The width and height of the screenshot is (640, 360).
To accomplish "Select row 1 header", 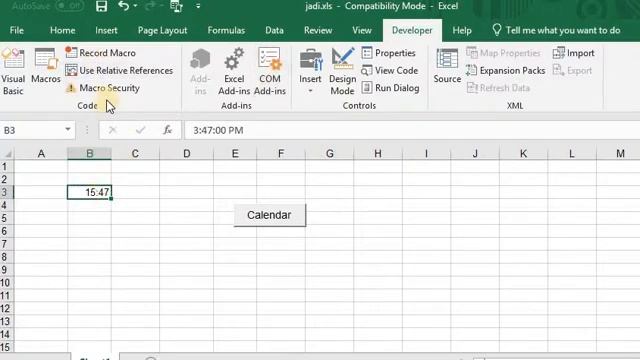I will pos(6,167).
